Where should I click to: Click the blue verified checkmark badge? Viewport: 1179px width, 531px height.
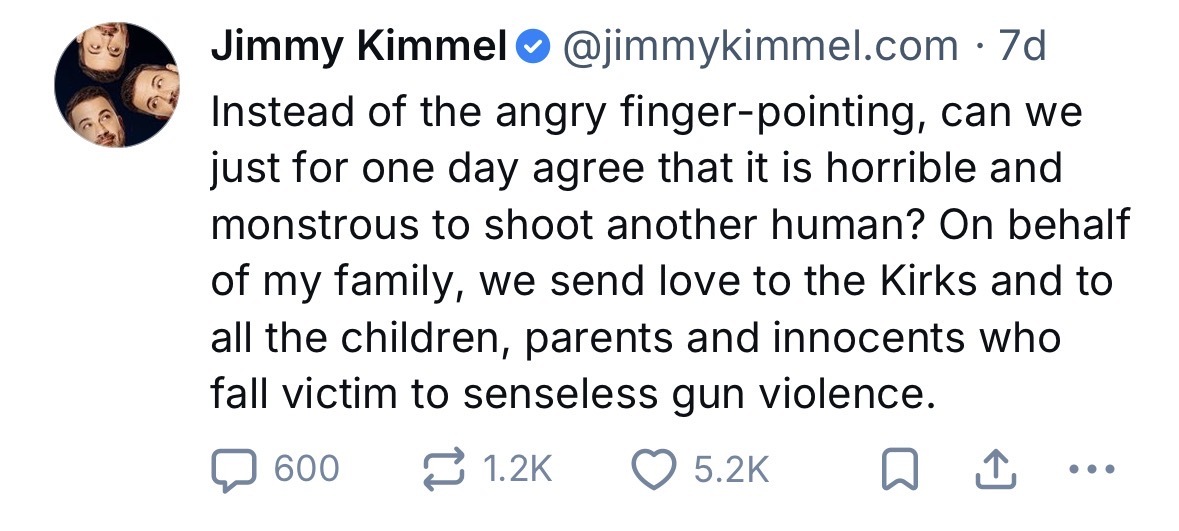[533, 47]
